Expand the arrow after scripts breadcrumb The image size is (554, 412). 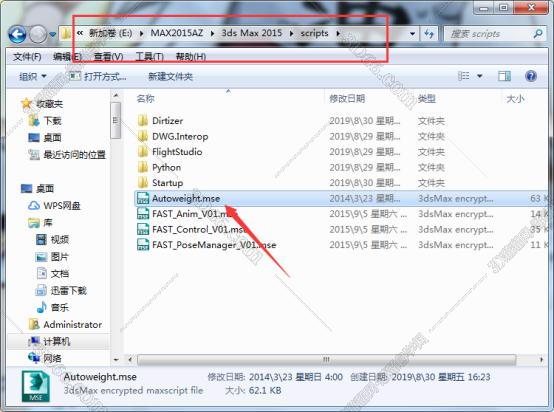coord(338,34)
